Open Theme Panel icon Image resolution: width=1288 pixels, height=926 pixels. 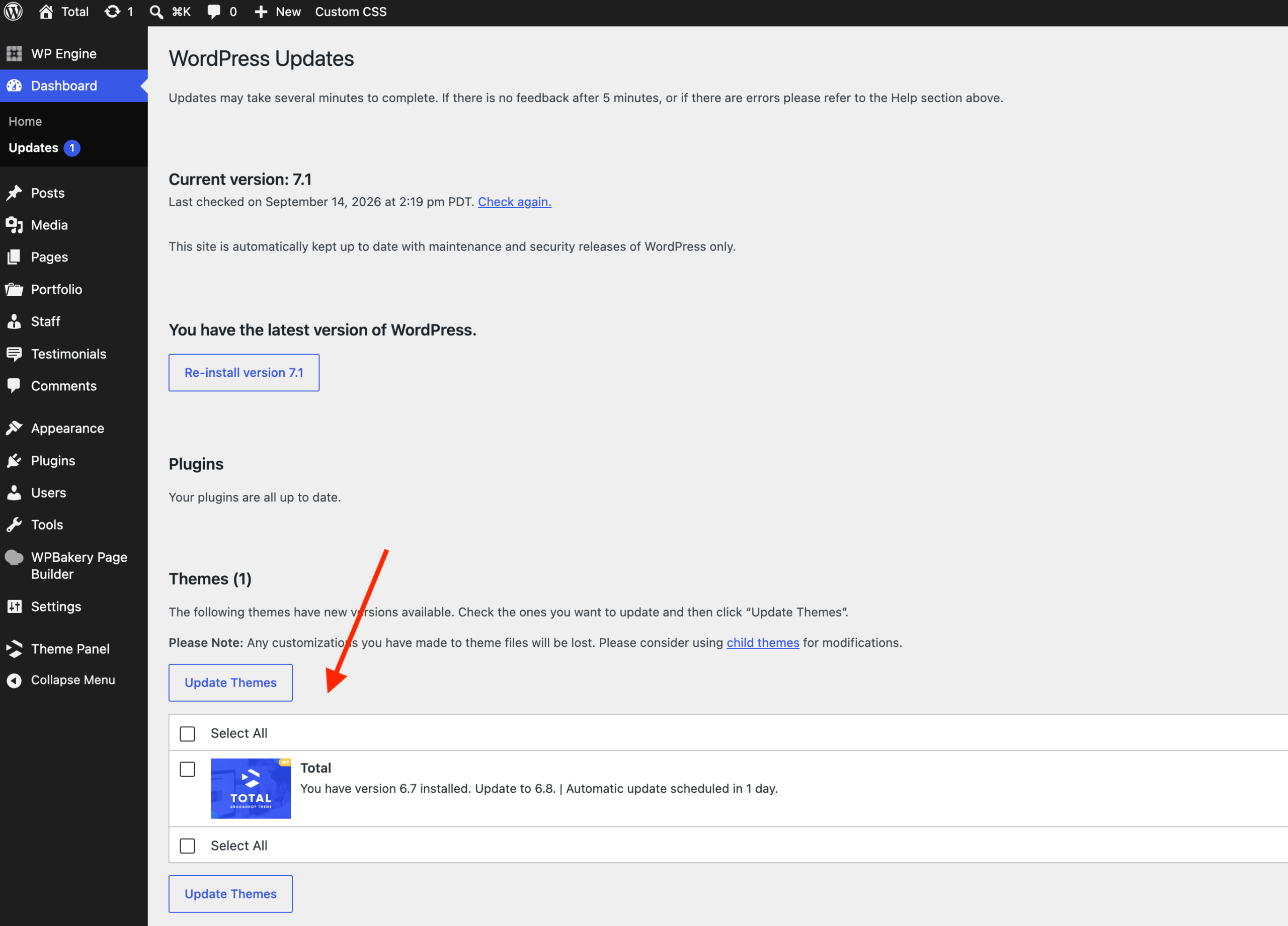(x=14, y=648)
